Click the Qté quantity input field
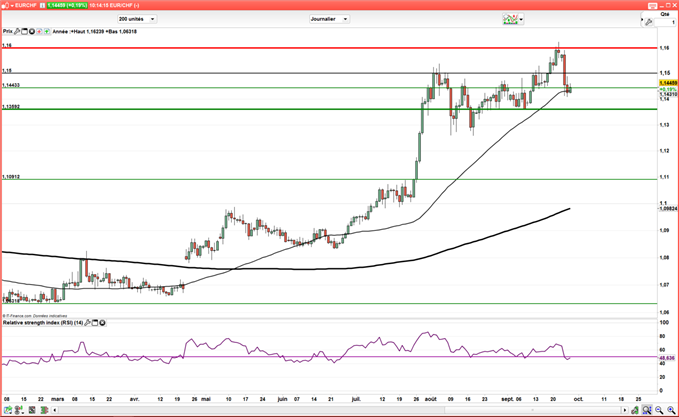 (665, 22)
